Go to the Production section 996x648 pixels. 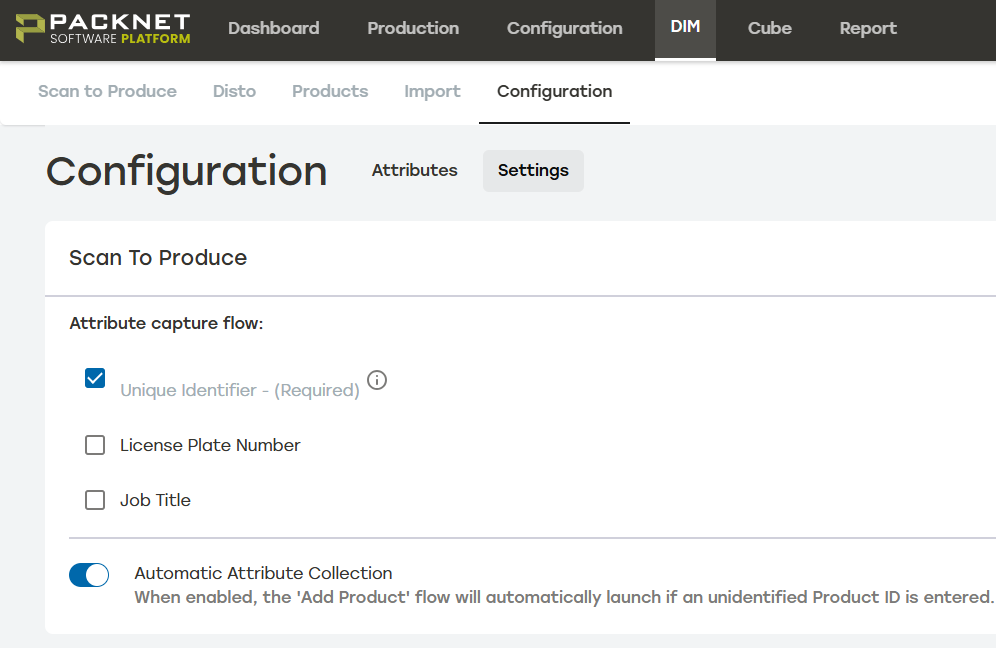(x=413, y=28)
